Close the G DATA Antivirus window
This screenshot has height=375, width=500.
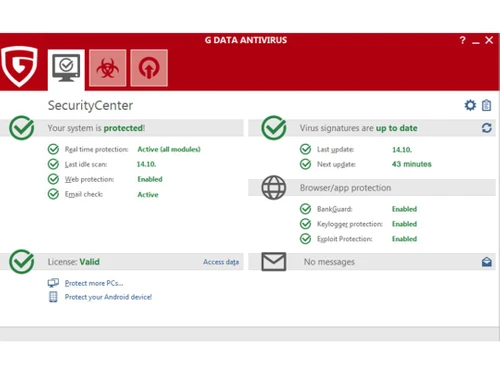tap(489, 40)
